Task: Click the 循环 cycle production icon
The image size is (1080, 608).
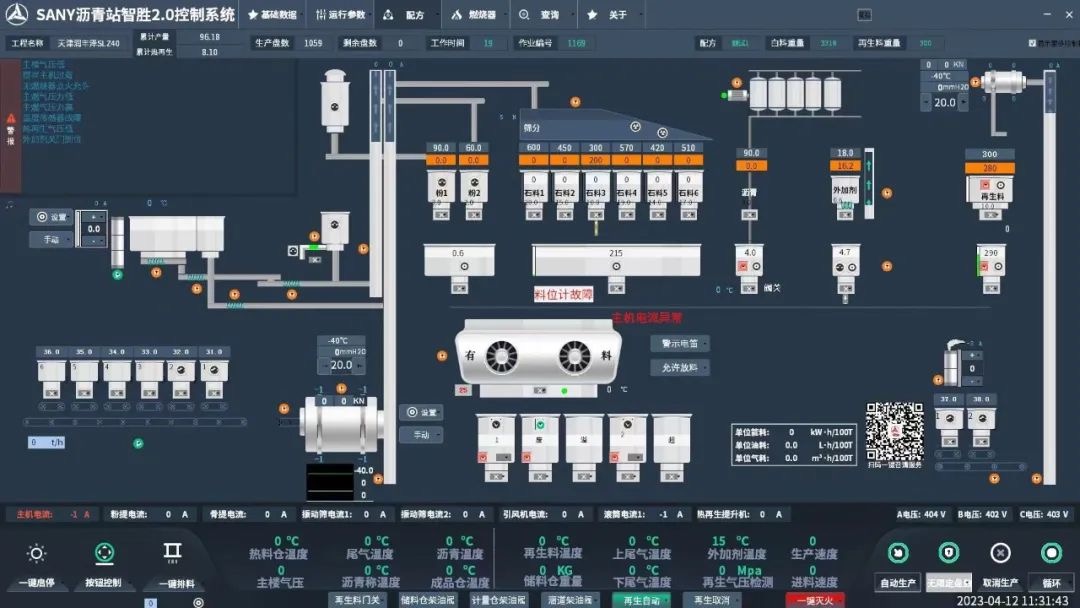Action: click(1050, 553)
